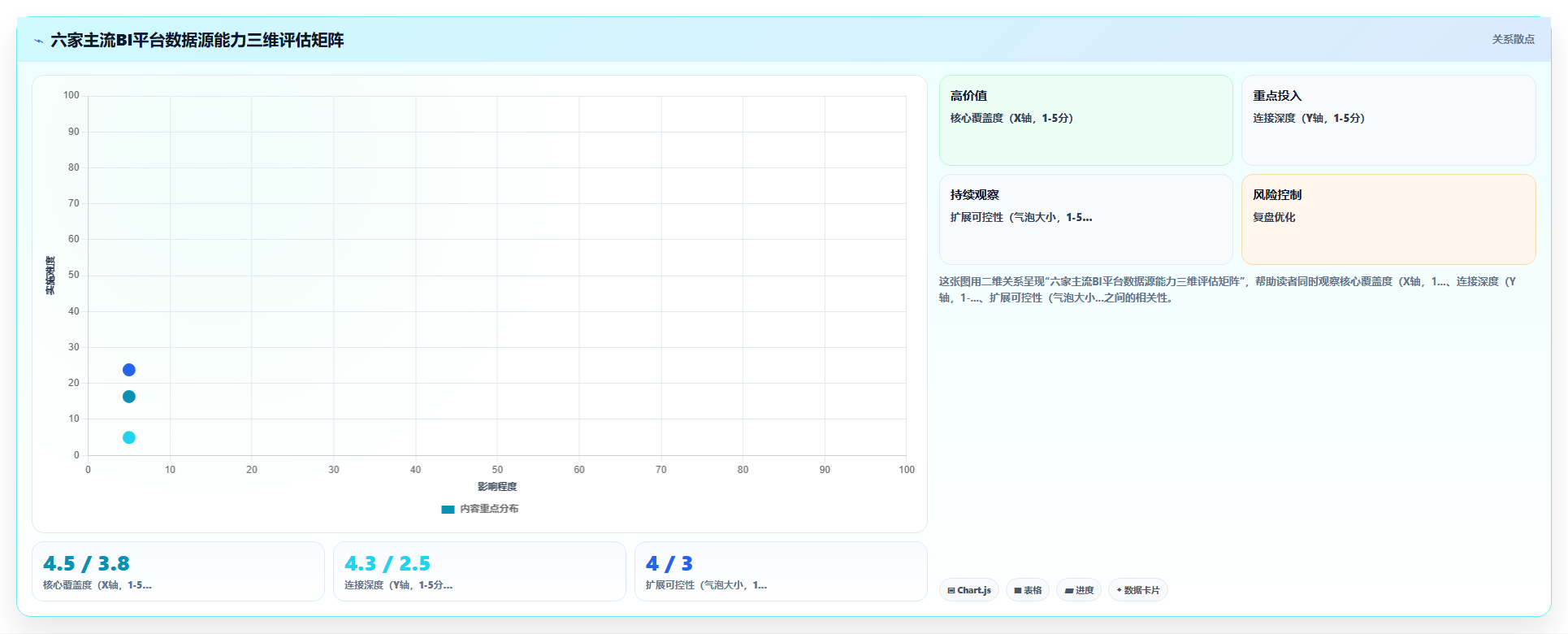Click the 进度 chip
1568x634 pixels.
click(1079, 590)
